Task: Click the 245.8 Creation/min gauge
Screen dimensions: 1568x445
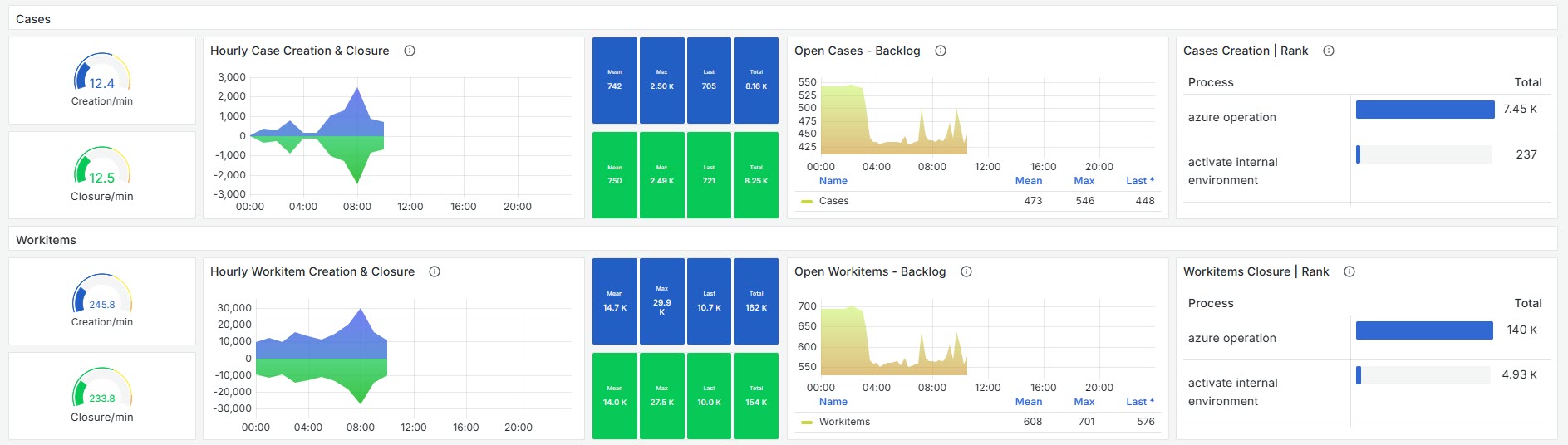Action: pos(102,301)
